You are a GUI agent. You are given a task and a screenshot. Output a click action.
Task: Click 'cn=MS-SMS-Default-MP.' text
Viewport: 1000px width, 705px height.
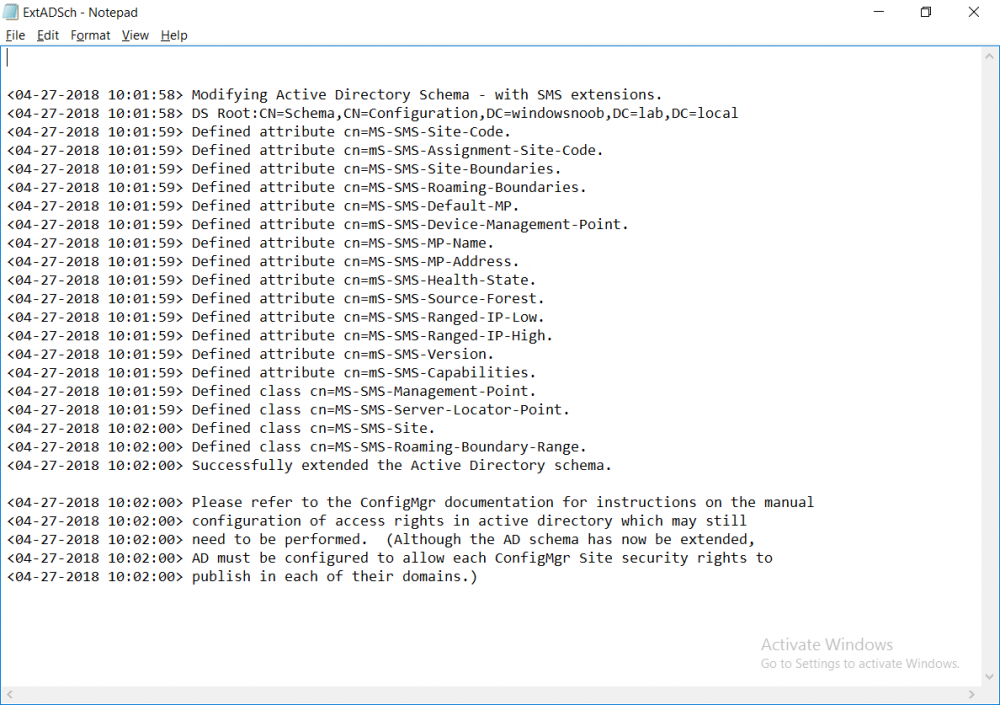431,206
